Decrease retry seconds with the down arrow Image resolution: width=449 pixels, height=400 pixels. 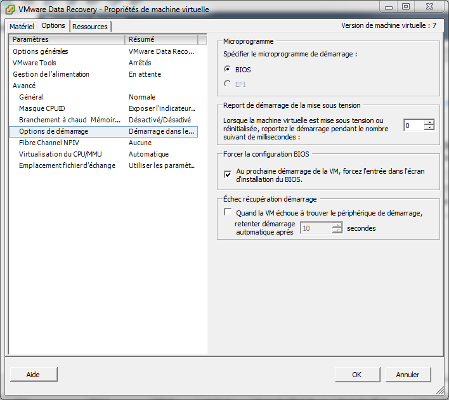337,231
